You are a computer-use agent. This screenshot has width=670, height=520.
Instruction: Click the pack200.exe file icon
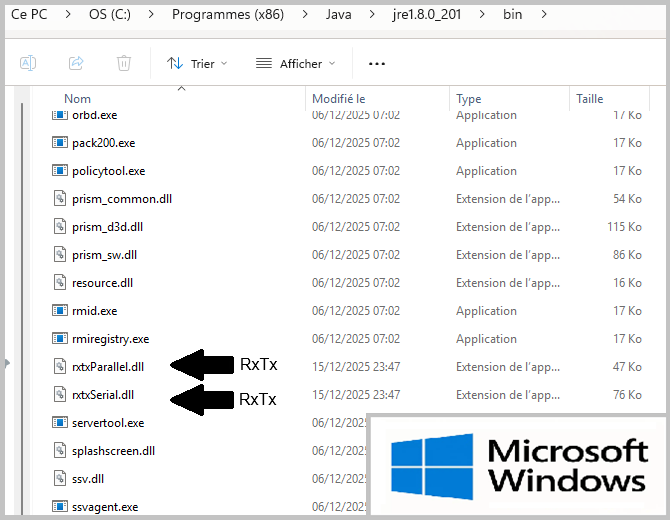point(59,143)
